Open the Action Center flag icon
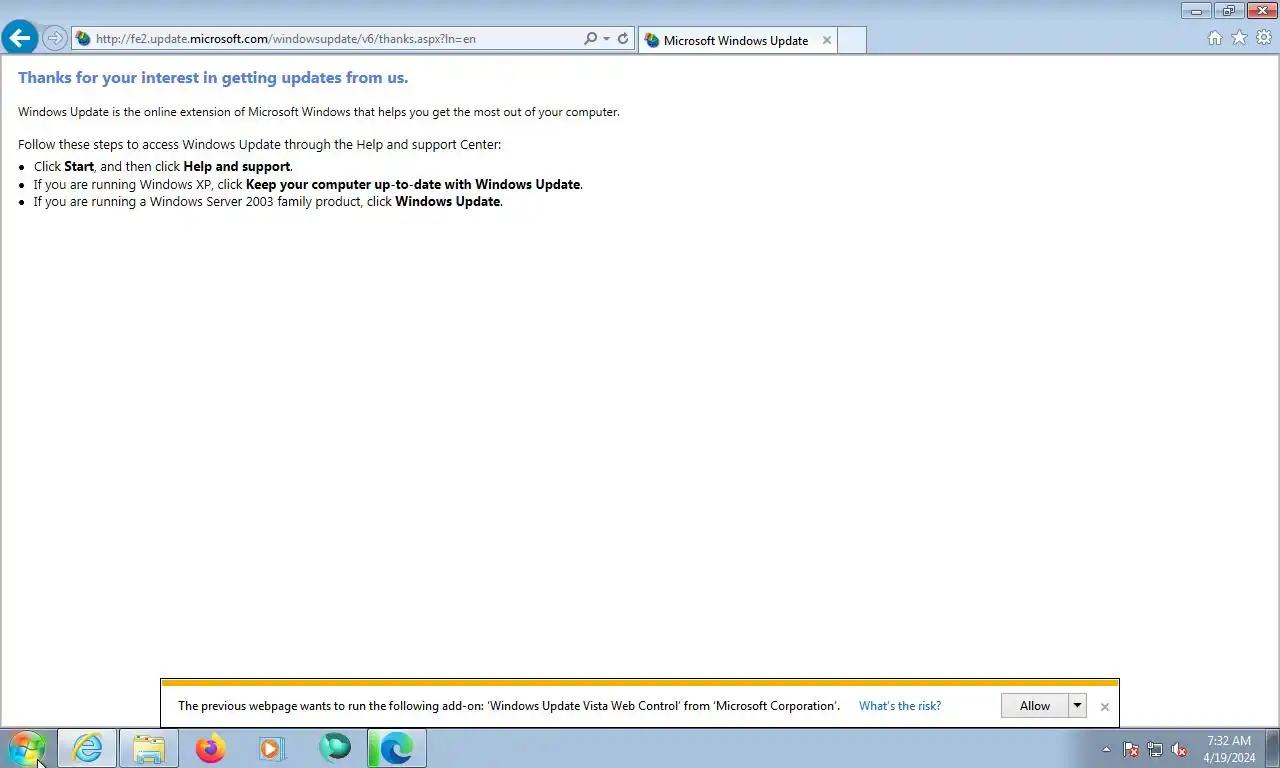Image resolution: width=1280 pixels, height=768 pixels. point(1131,749)
